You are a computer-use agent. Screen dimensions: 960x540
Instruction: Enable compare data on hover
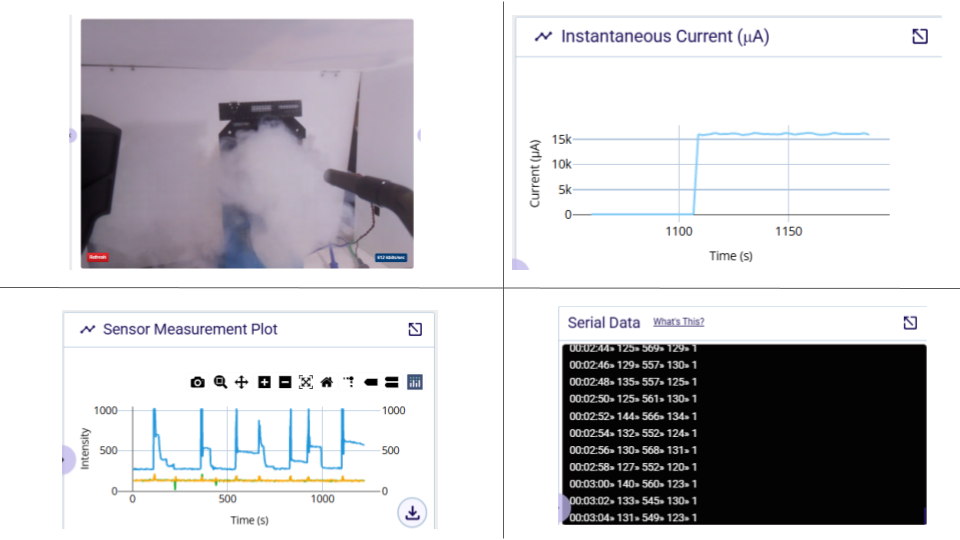click(392, 382)
